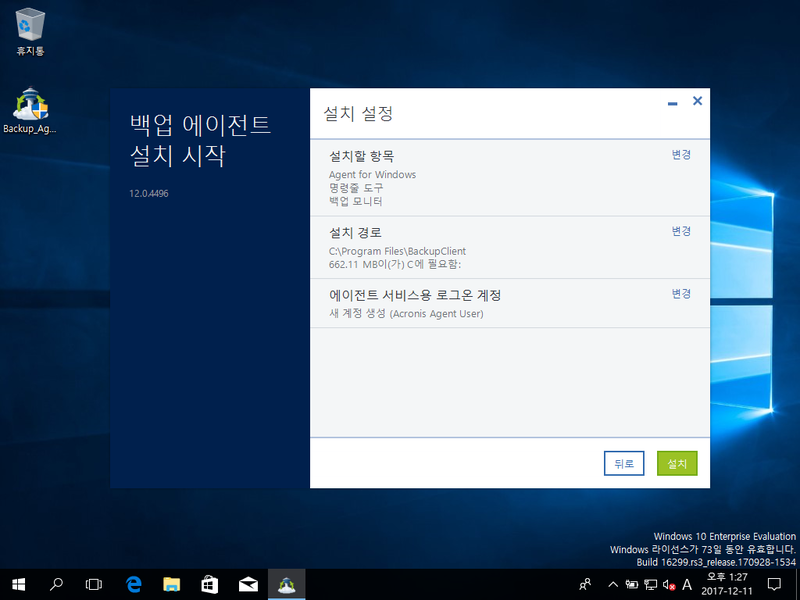
Task: Go back with the 뒤로 button
Action: (x=624, y=463)
